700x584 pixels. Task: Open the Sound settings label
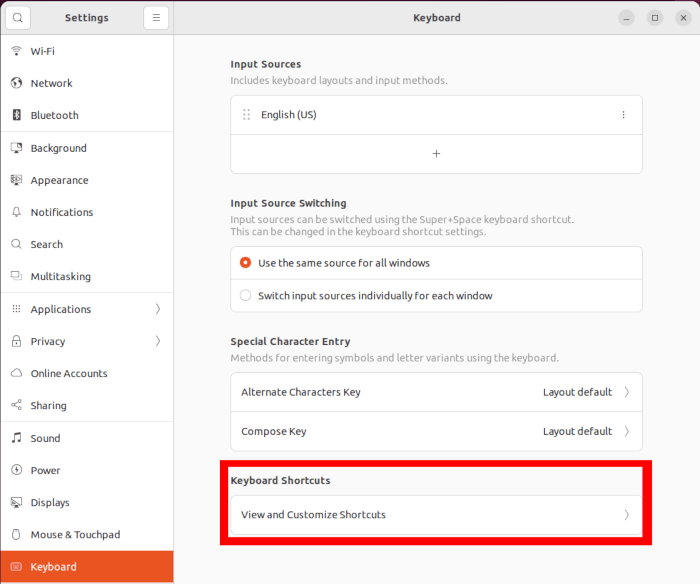click(45, 438)
